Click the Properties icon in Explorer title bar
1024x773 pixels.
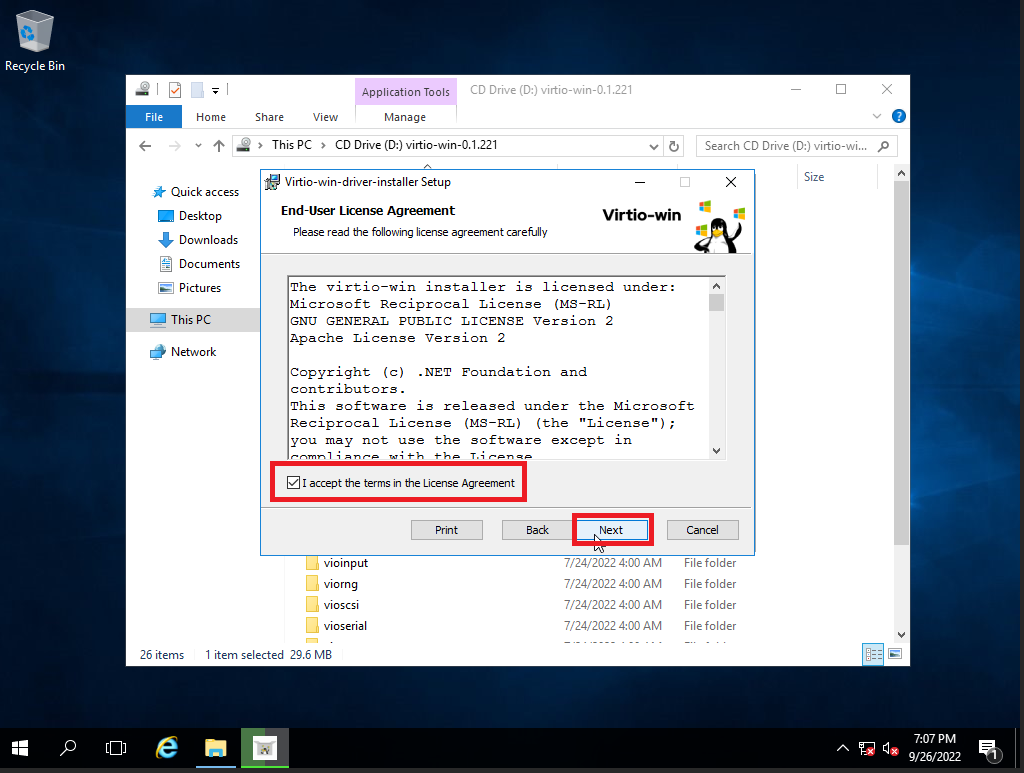click(x=174, y=89)
